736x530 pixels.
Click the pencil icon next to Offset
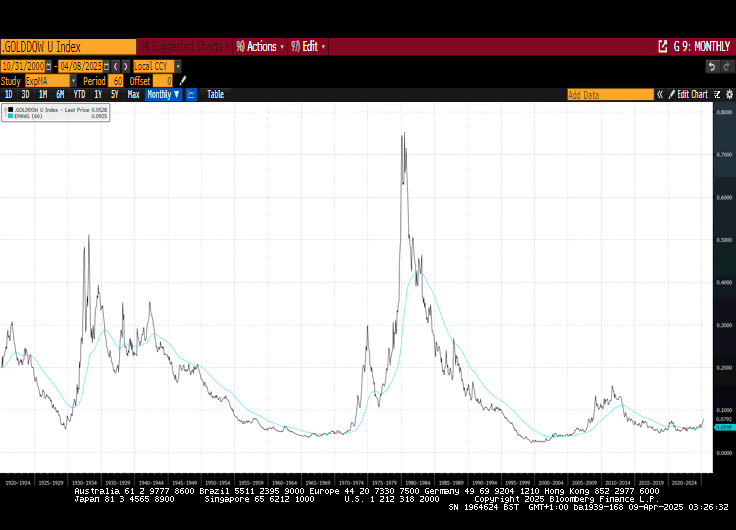183,81
